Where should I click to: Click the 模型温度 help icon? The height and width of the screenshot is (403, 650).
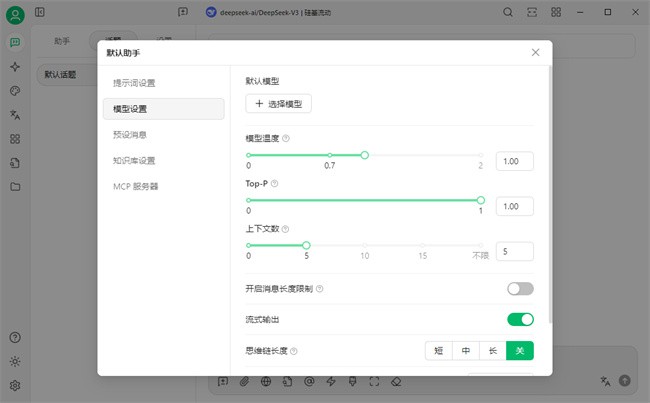click(286, 138)
